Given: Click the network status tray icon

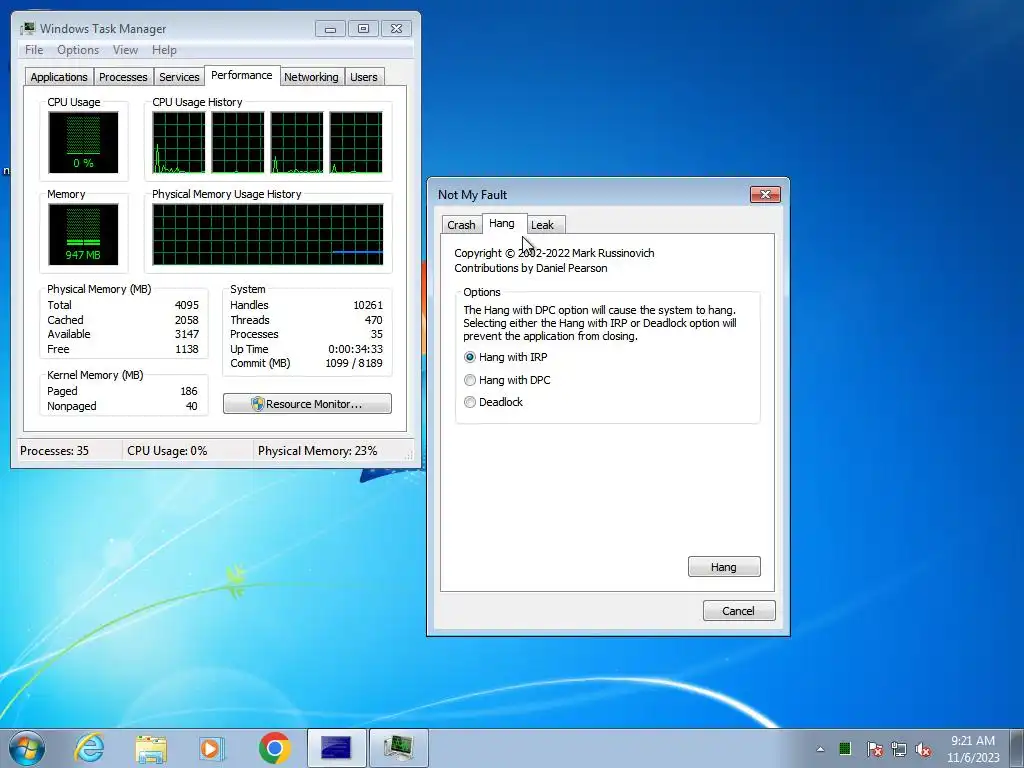Looking at the screenshot, I should pos(899,749).
